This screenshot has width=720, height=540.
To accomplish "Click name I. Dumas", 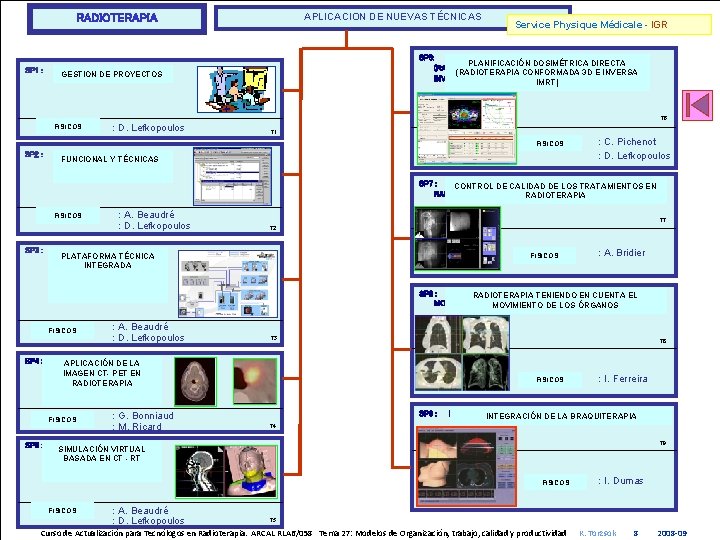I will click(624, 481).
